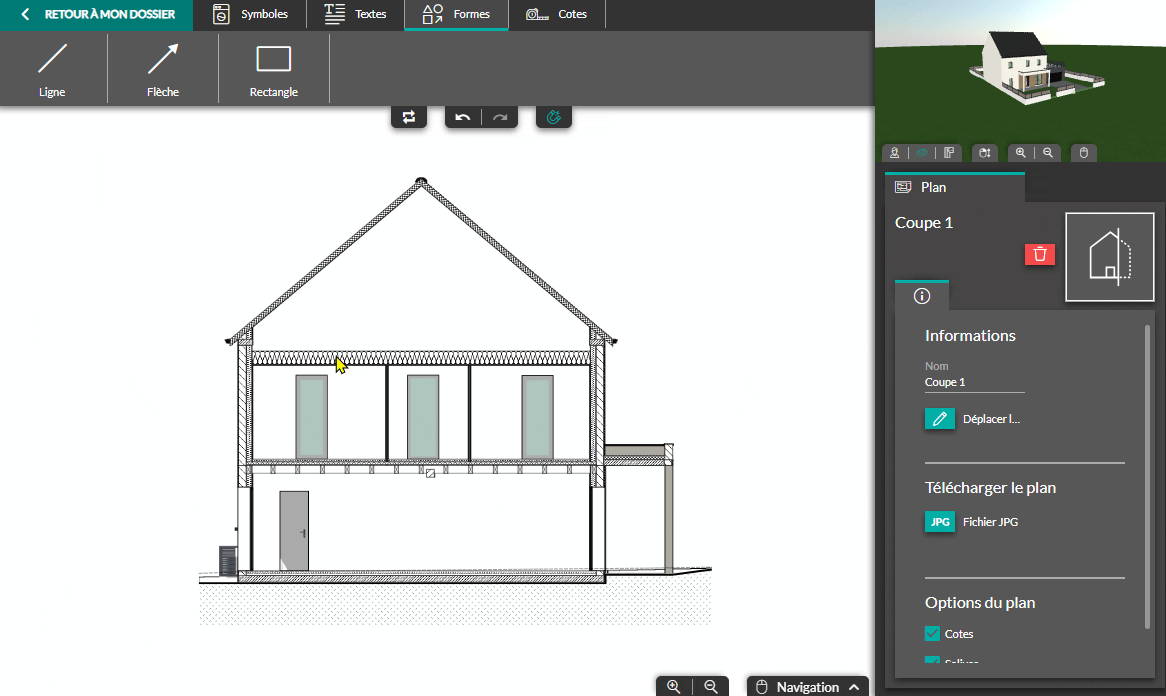This screenshot has height=696, width=1166.
Task: Uncheck the Cotes plan option
Action: 932,634
